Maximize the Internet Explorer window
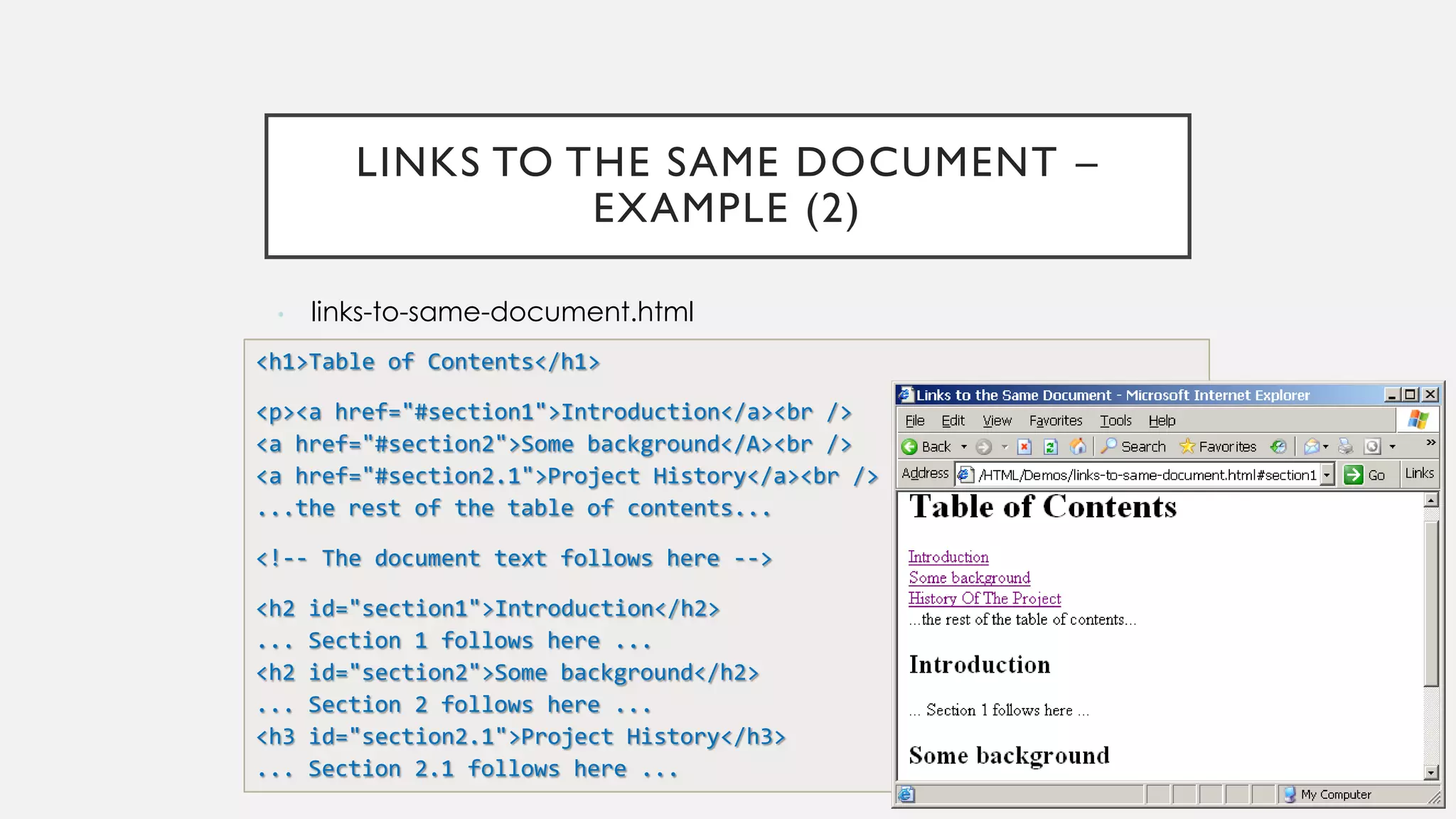Screen dimensions: 1456x819 coord(1410,395)
